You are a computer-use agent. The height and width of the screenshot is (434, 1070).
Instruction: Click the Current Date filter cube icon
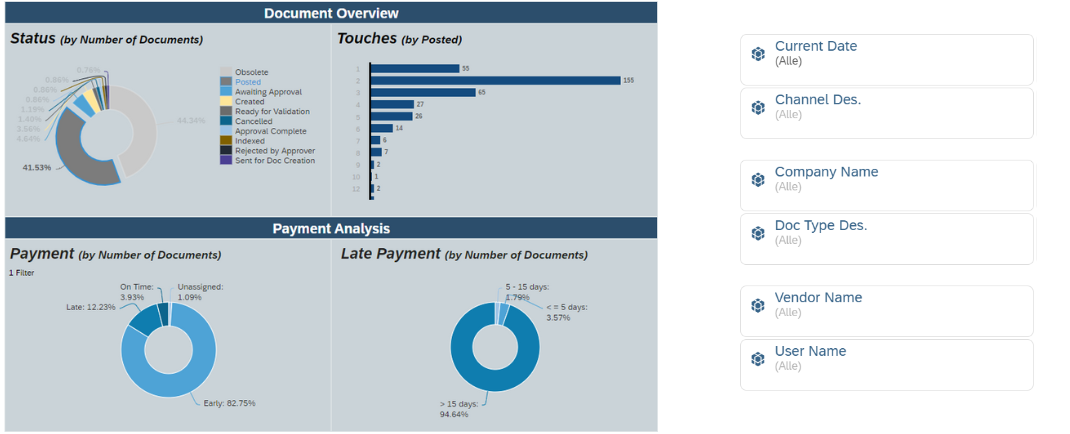point(758,54)
